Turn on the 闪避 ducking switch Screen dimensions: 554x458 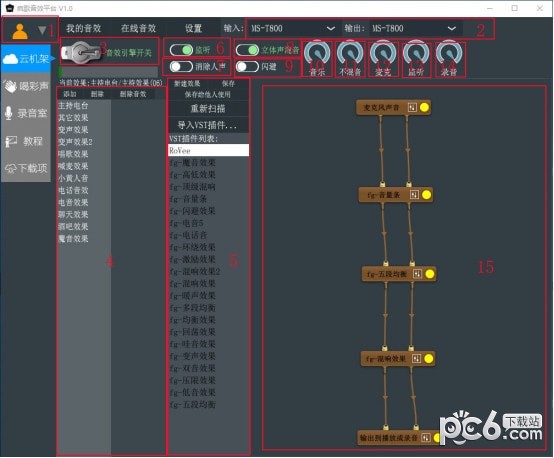tap(247, 66)
